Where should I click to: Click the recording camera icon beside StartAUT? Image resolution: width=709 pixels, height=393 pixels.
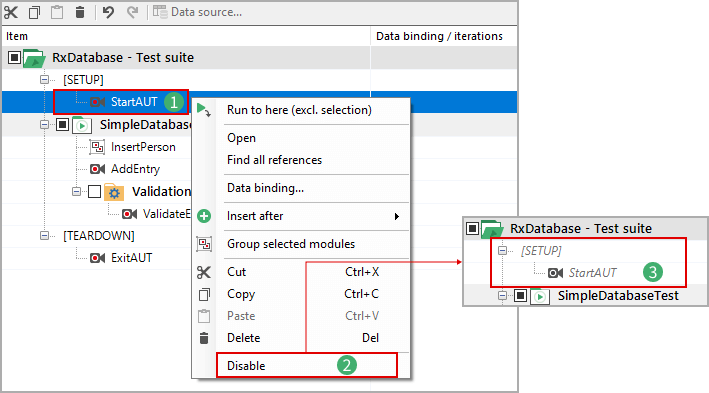pyautogui.click(x=98, y=102)
